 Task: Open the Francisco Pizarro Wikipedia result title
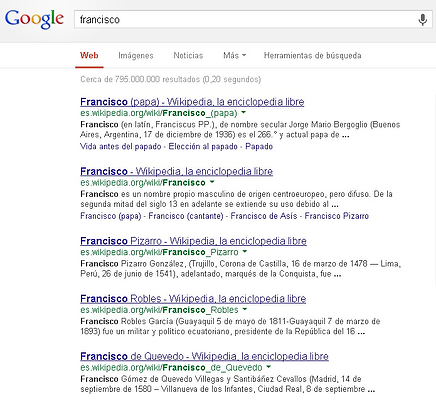[x=193, y=241]
